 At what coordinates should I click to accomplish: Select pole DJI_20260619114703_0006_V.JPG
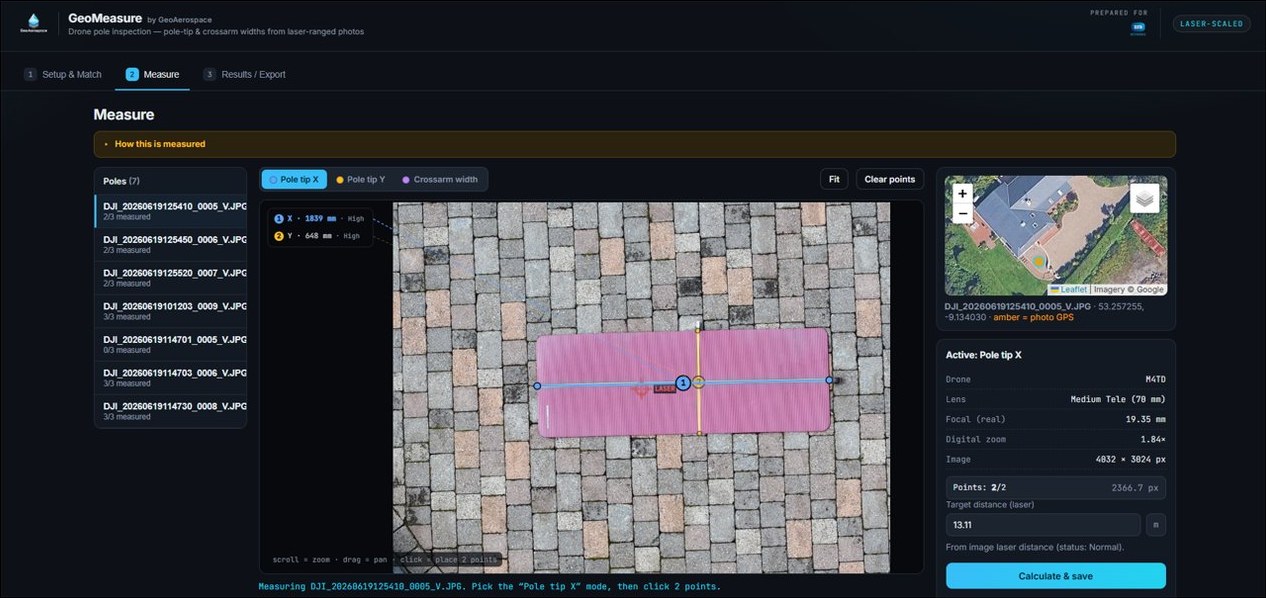(171, 377)
